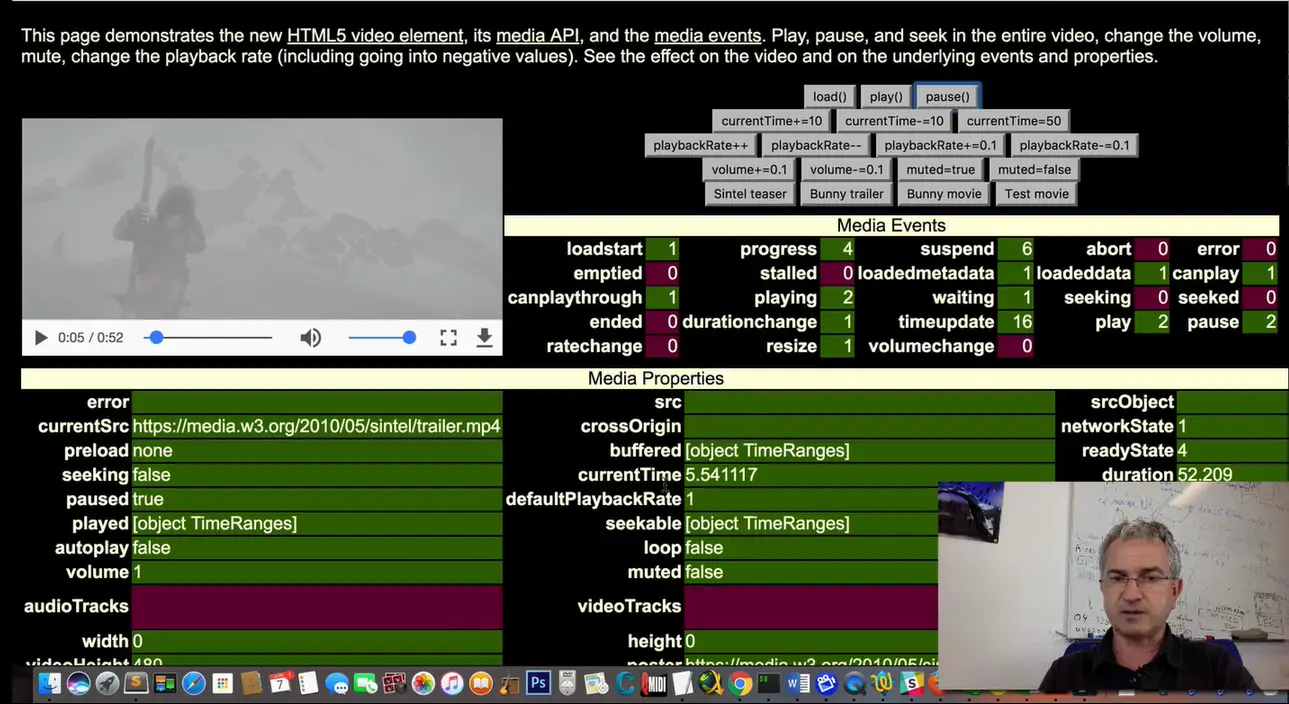
Task: Download the video with the download icon
Action: [484, 338]
